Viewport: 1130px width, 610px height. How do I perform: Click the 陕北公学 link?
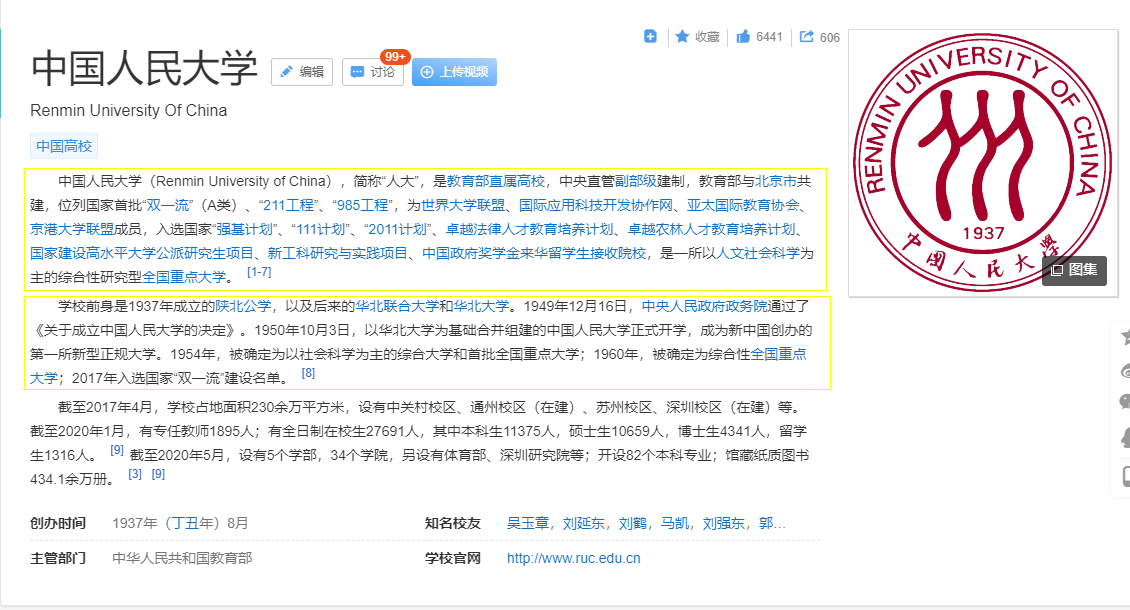point(243,306)
